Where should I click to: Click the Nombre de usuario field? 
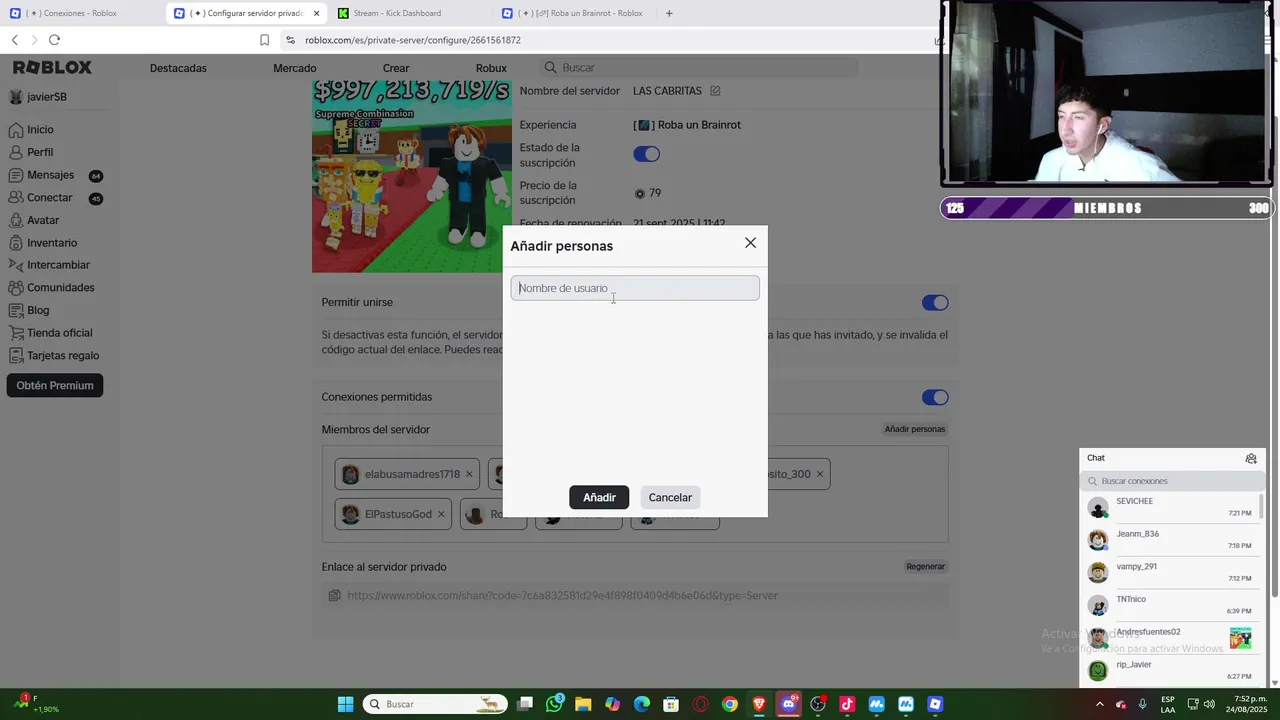coord(635,288)
